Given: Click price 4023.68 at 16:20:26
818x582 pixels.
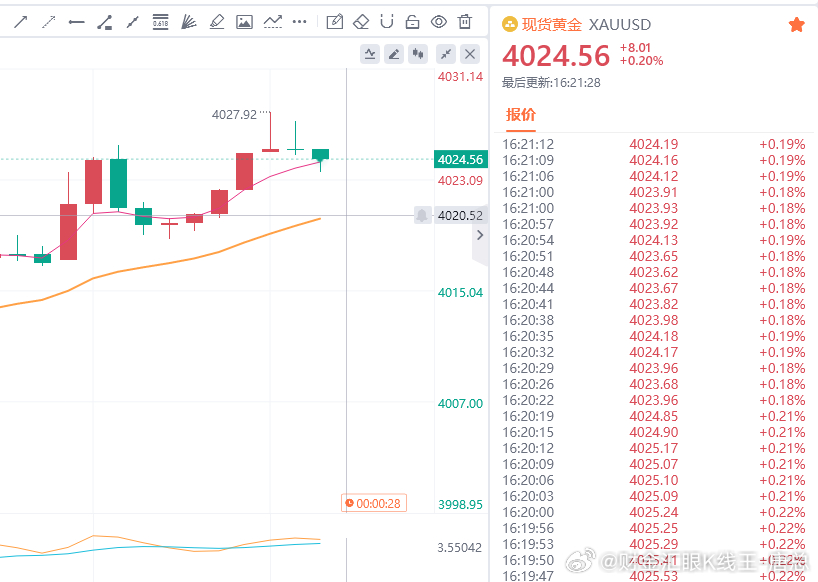Looking at the screenshot, I should pyautogui.click(x=654, y=384).
